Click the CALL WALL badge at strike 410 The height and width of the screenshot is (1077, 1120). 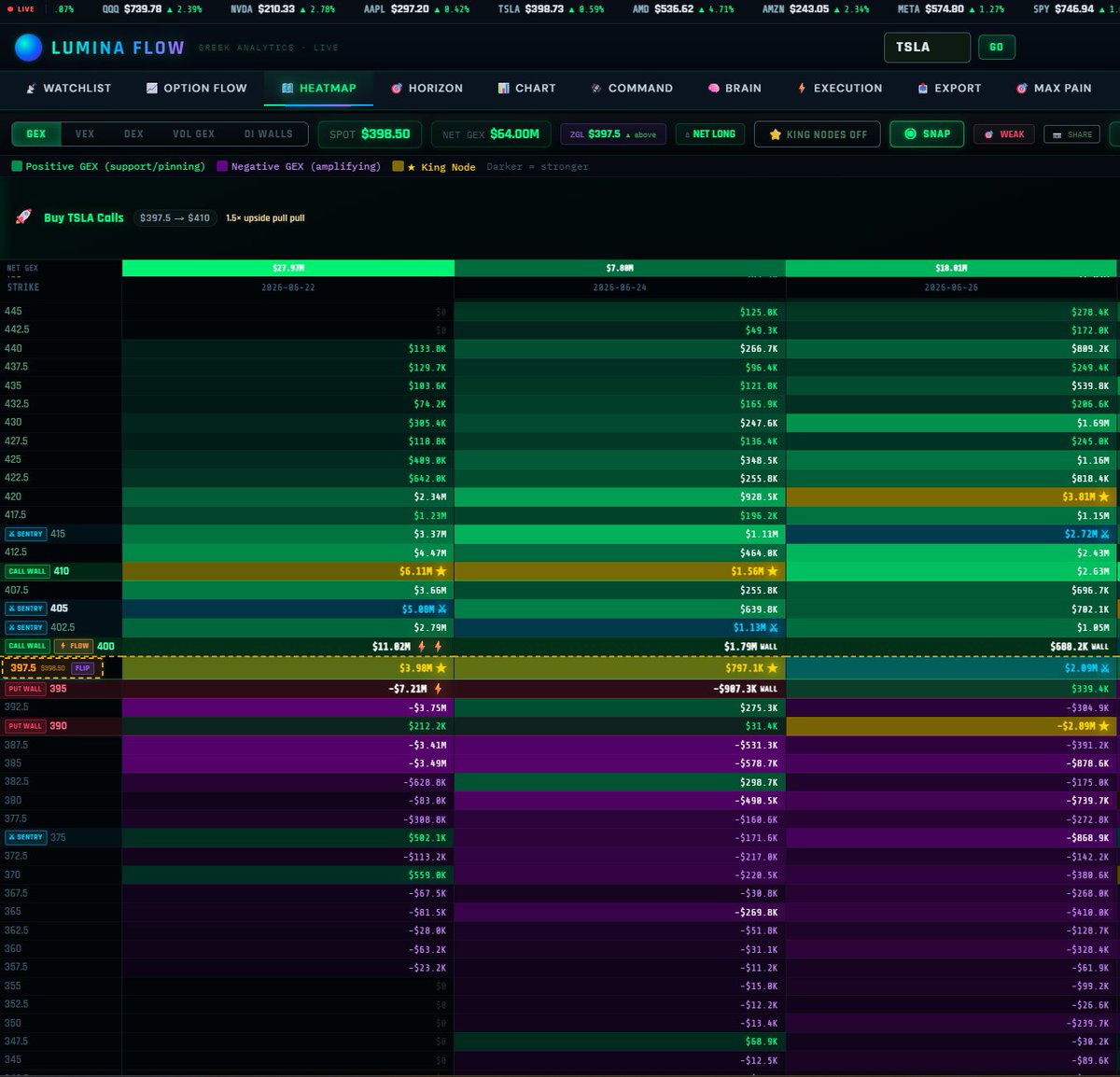(27, 571)
